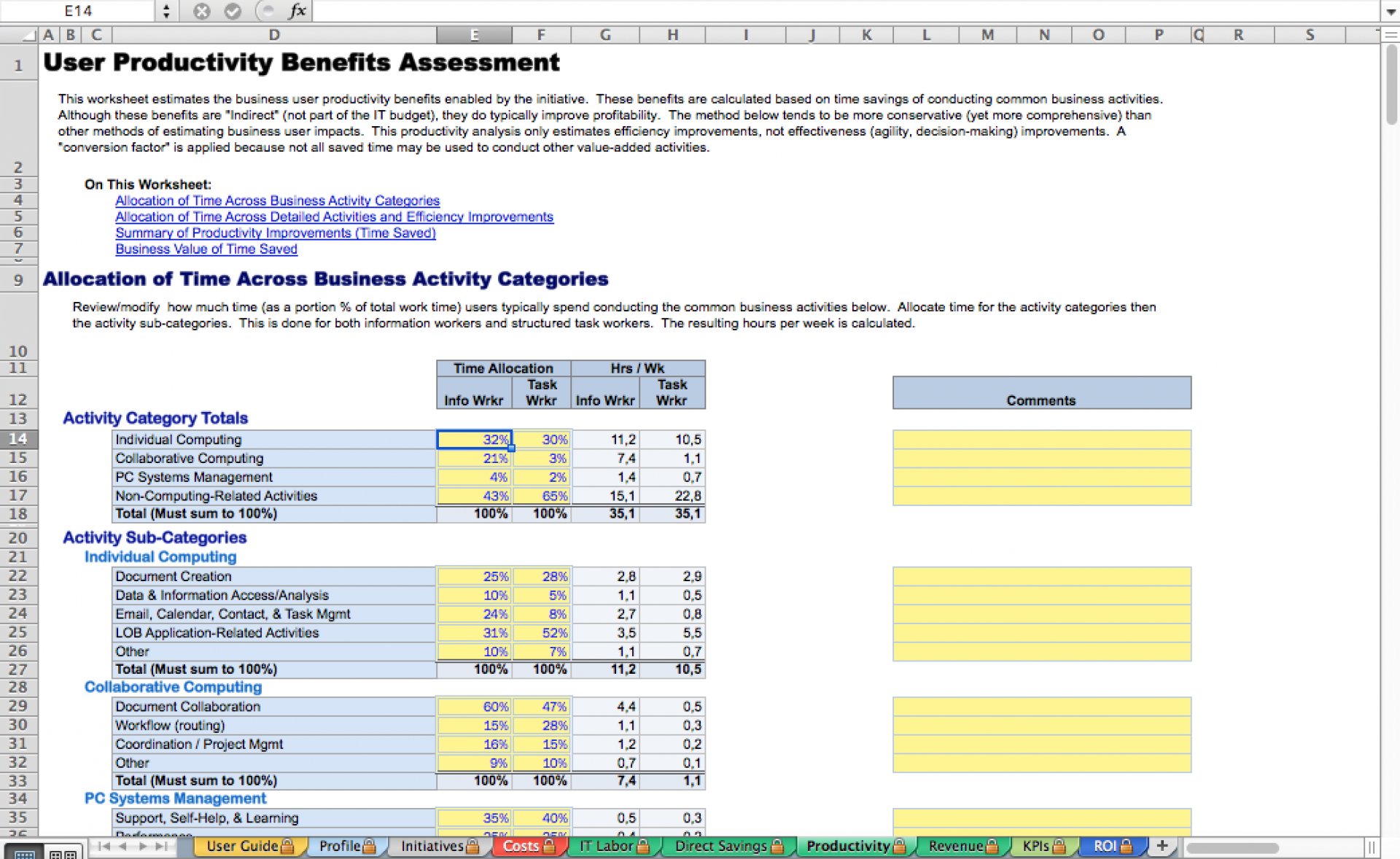Select column M header
This screenshot has height=859, width=1400.
pyautogui.click(x=987, y=34)
